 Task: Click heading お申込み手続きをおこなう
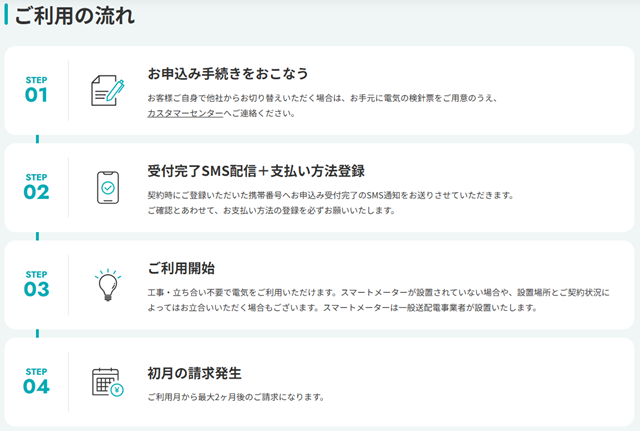(228, 73)
